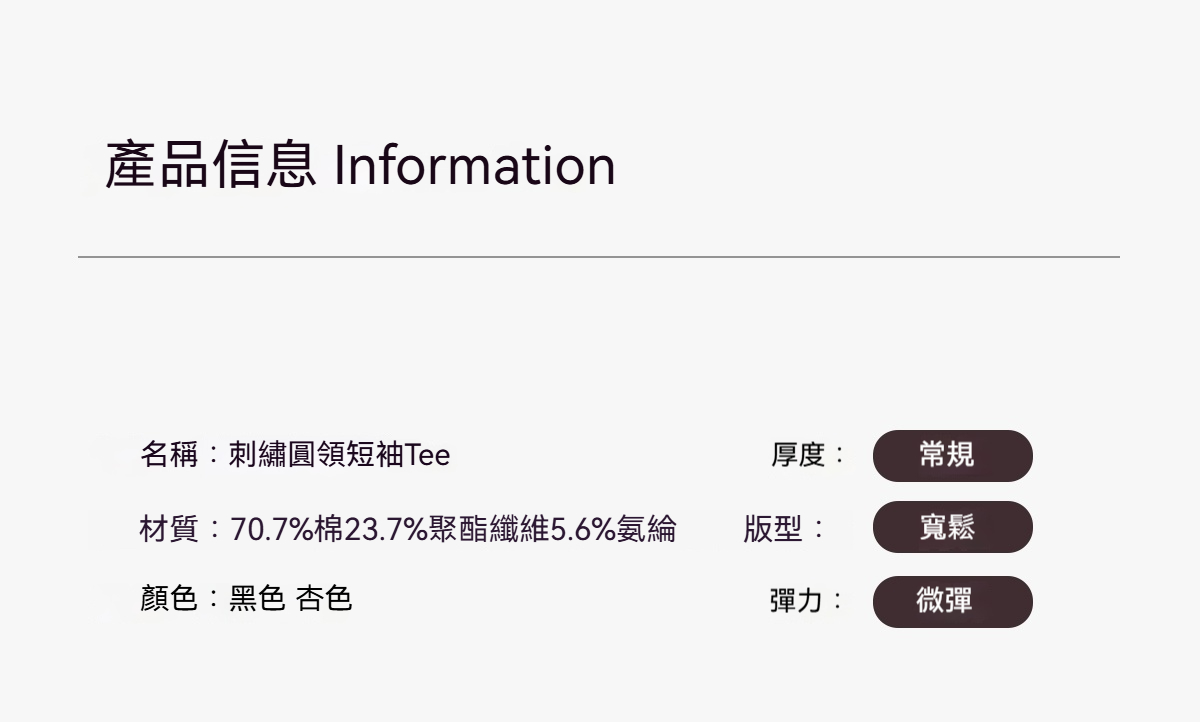1200x722 pixels.
Task: Select the 顏色 field label
Action: (169, 599)
